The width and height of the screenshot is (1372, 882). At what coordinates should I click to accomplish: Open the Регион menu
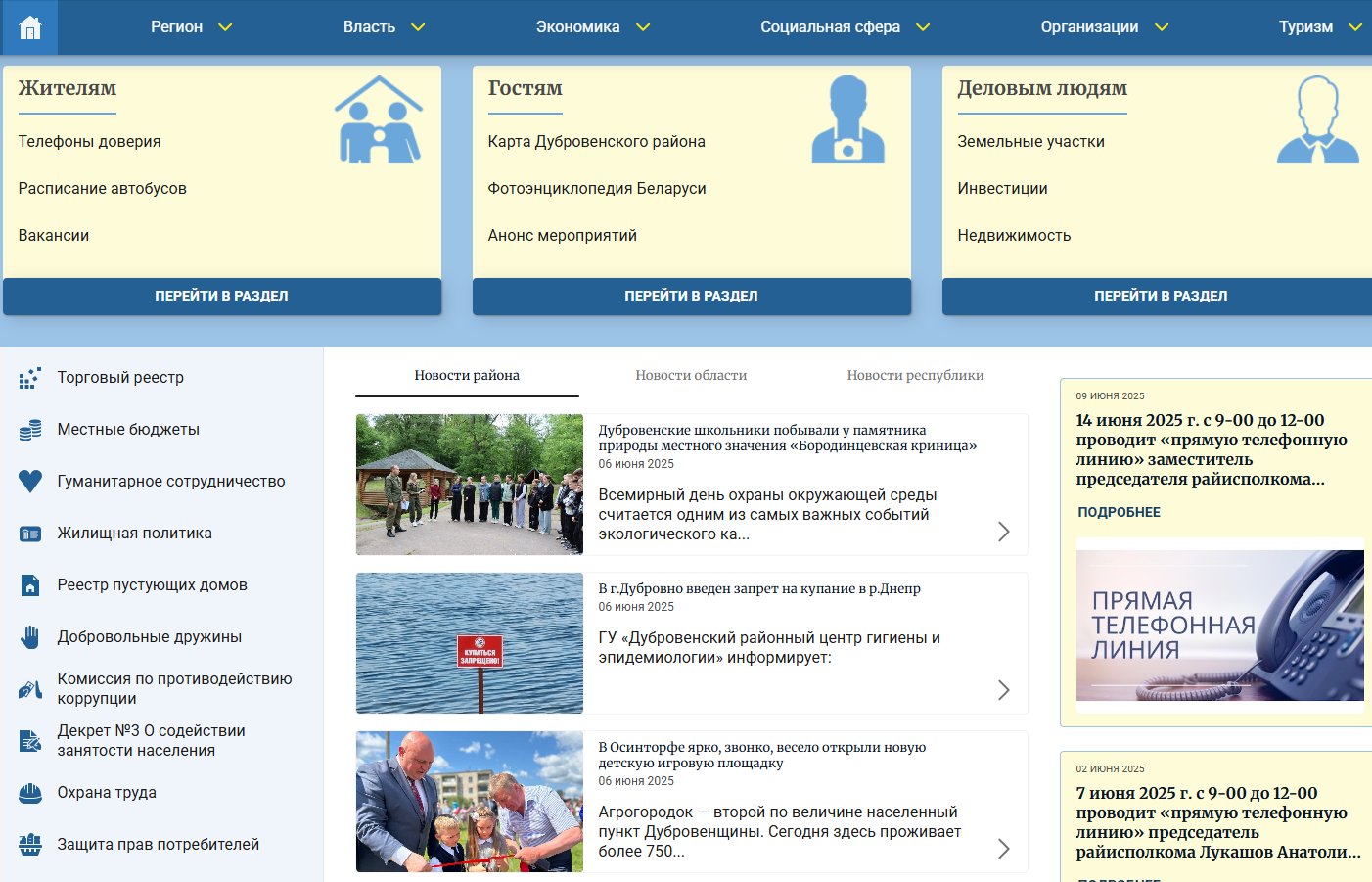pos(177,27)
